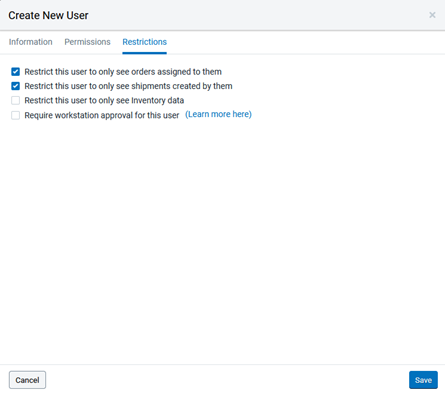The width and height of the screenshot is (445, 393).
Task: Click label 'only see orders assigned to them'
Action: (x=160, y=72)
